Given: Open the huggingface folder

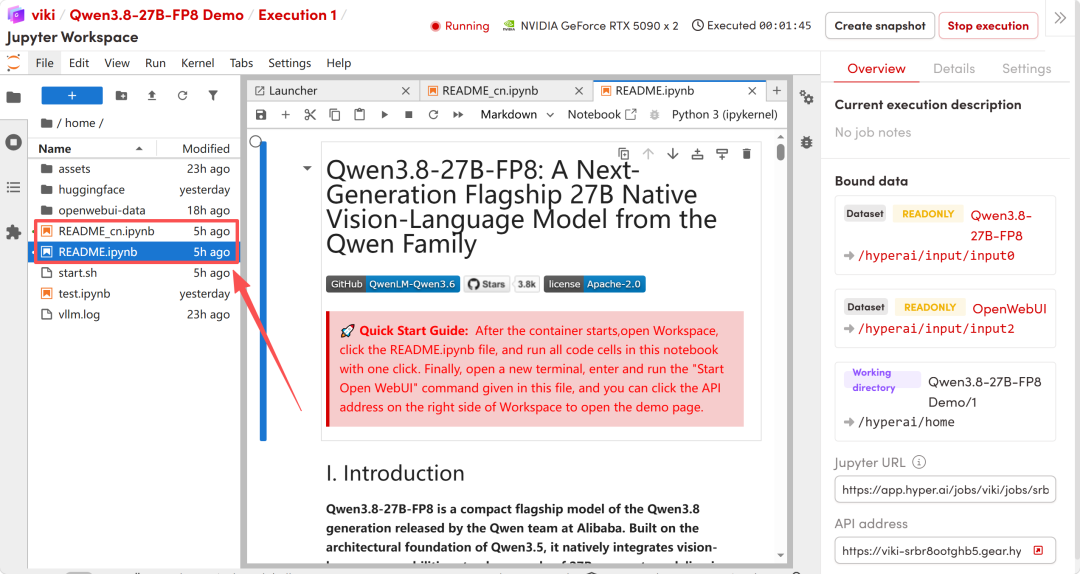Looking at the screenshot, I should (134, 189).
